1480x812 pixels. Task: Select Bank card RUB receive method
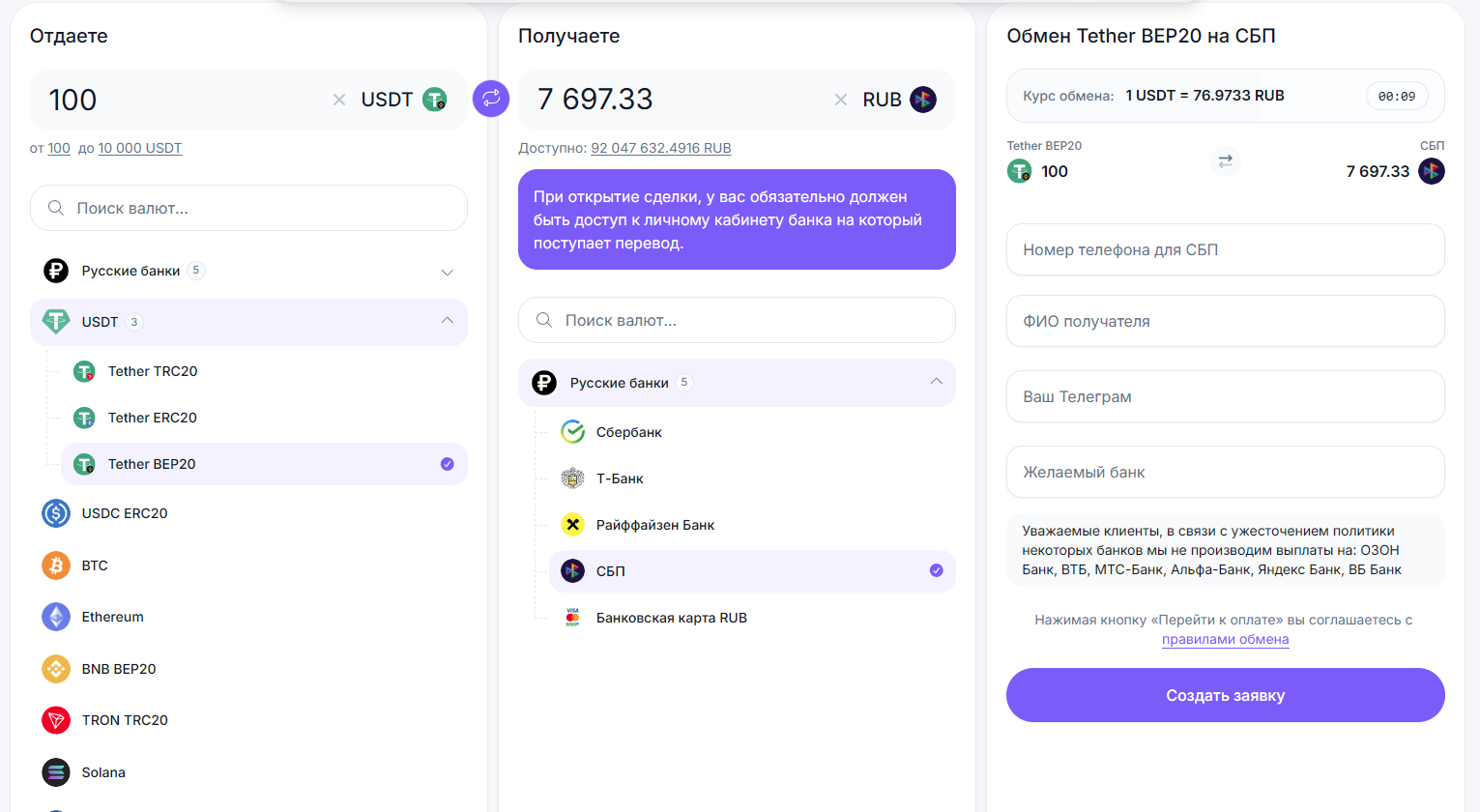pos(752,618)
